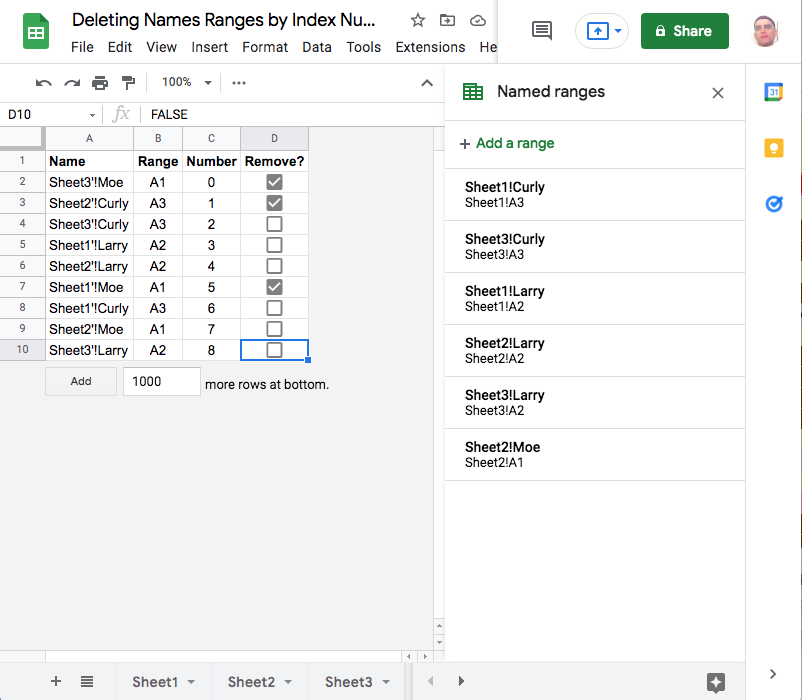Open Google Keep side panel
The height and width of the screenshot is (700, 802).
(x=773, y=148)
